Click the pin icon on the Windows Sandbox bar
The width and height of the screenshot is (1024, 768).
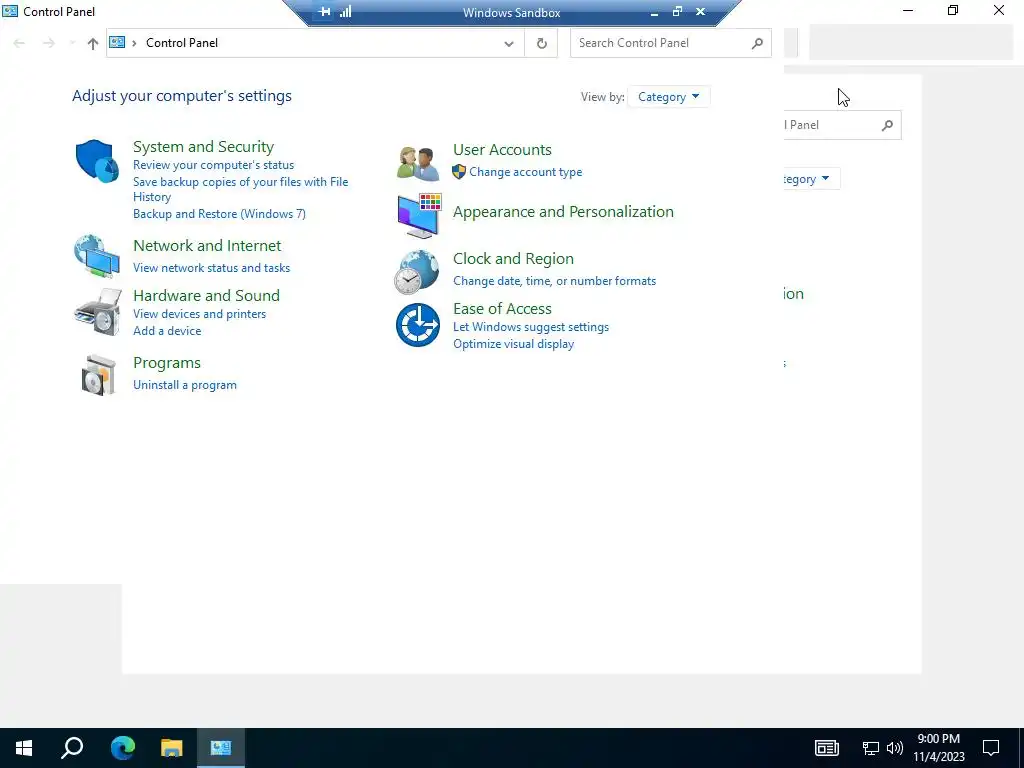click(x=324, y=12)
